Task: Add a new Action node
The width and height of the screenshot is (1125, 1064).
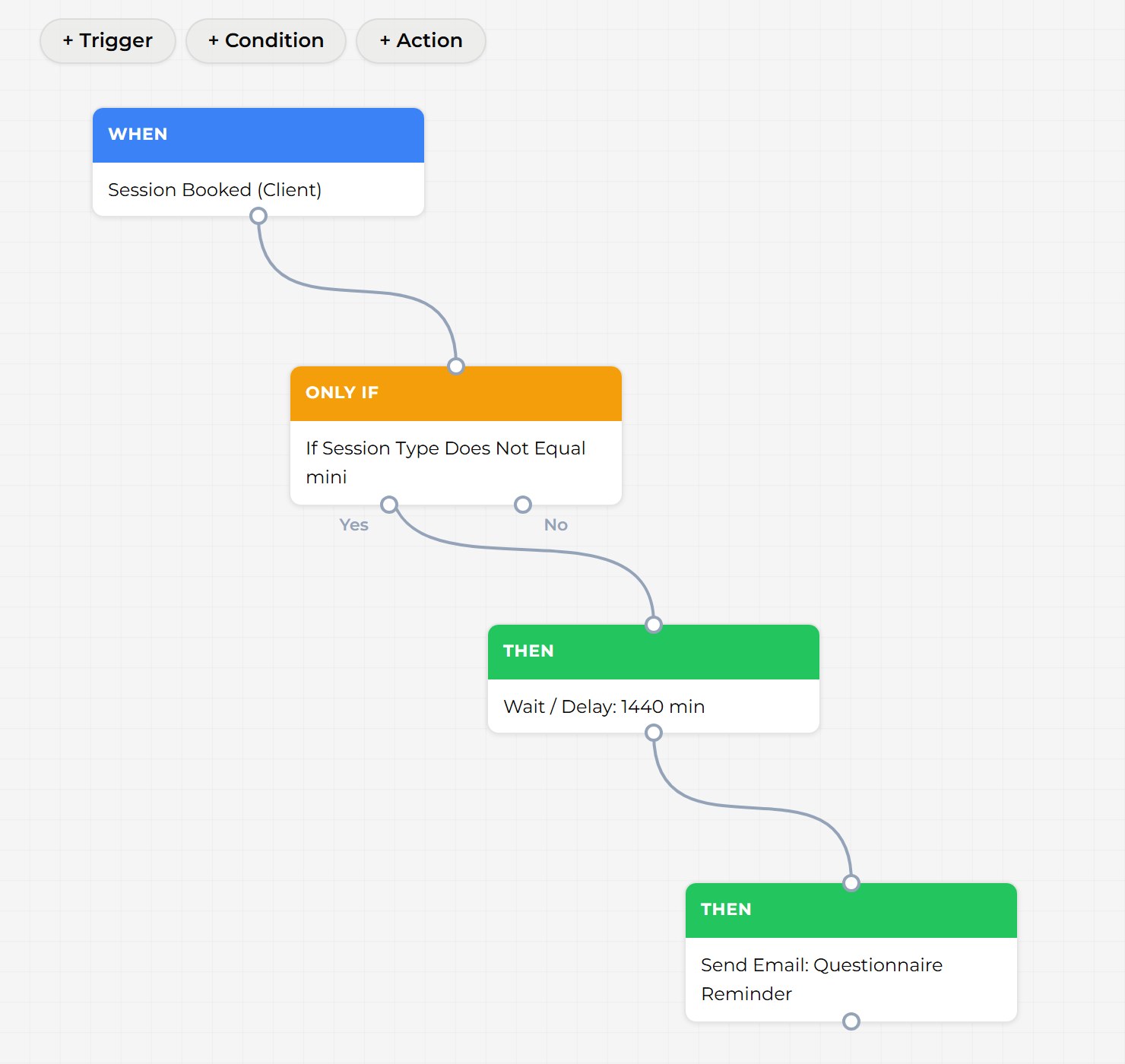Action: click(421, 41)
